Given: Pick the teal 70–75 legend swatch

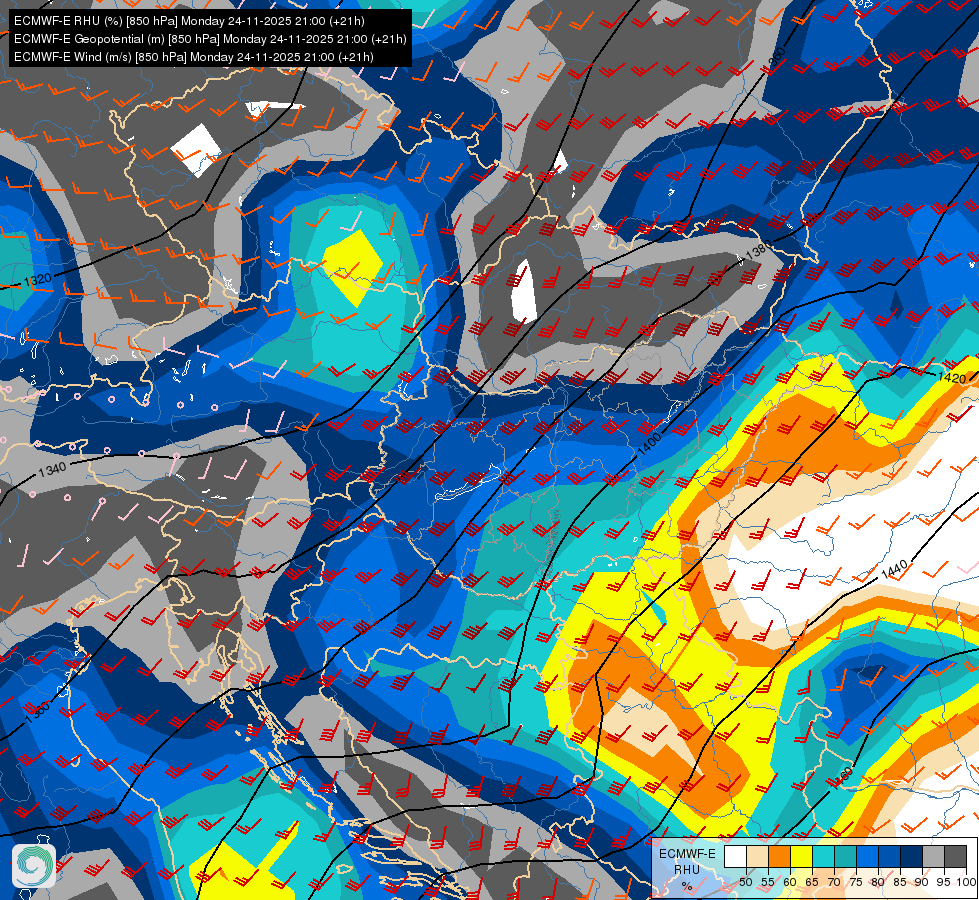Looking at the screenshot, I should tap(845, 857).
